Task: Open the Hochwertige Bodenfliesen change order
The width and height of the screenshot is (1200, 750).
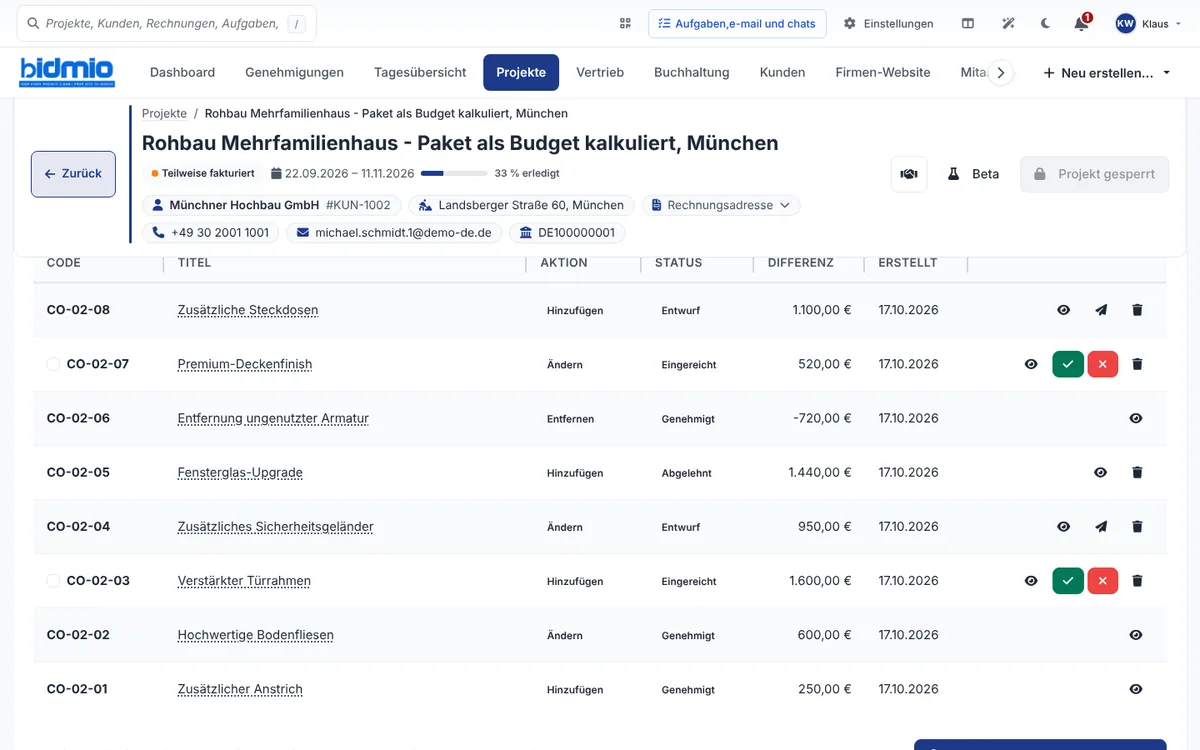Action: tap(256, 635)
